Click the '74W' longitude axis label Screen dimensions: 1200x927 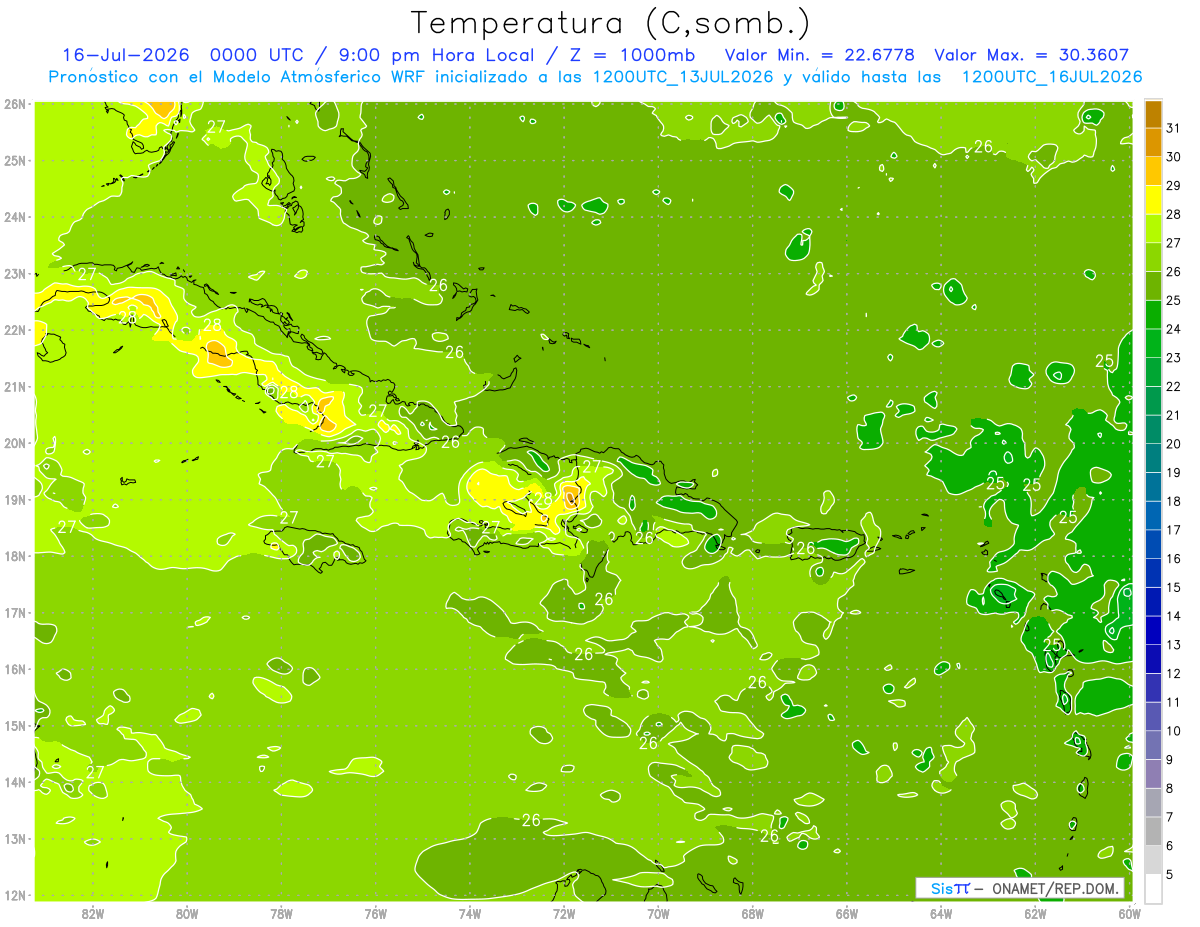click(x=470, y=913)
